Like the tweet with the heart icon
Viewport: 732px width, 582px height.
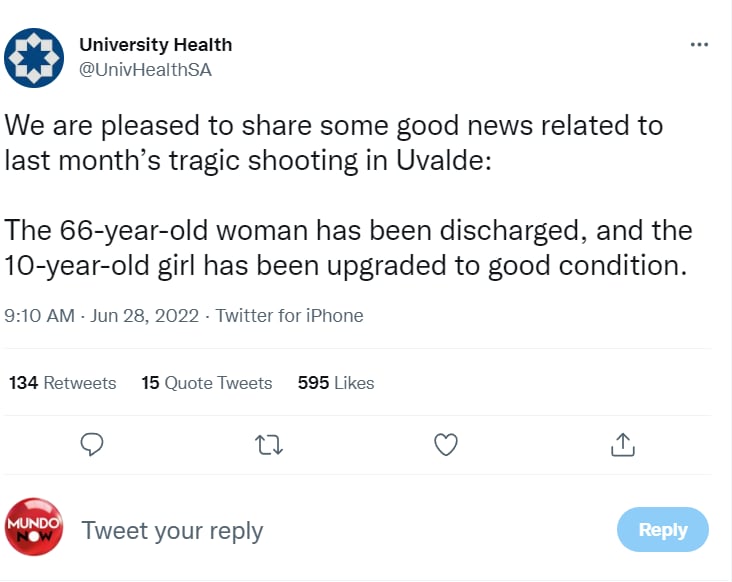446,445
